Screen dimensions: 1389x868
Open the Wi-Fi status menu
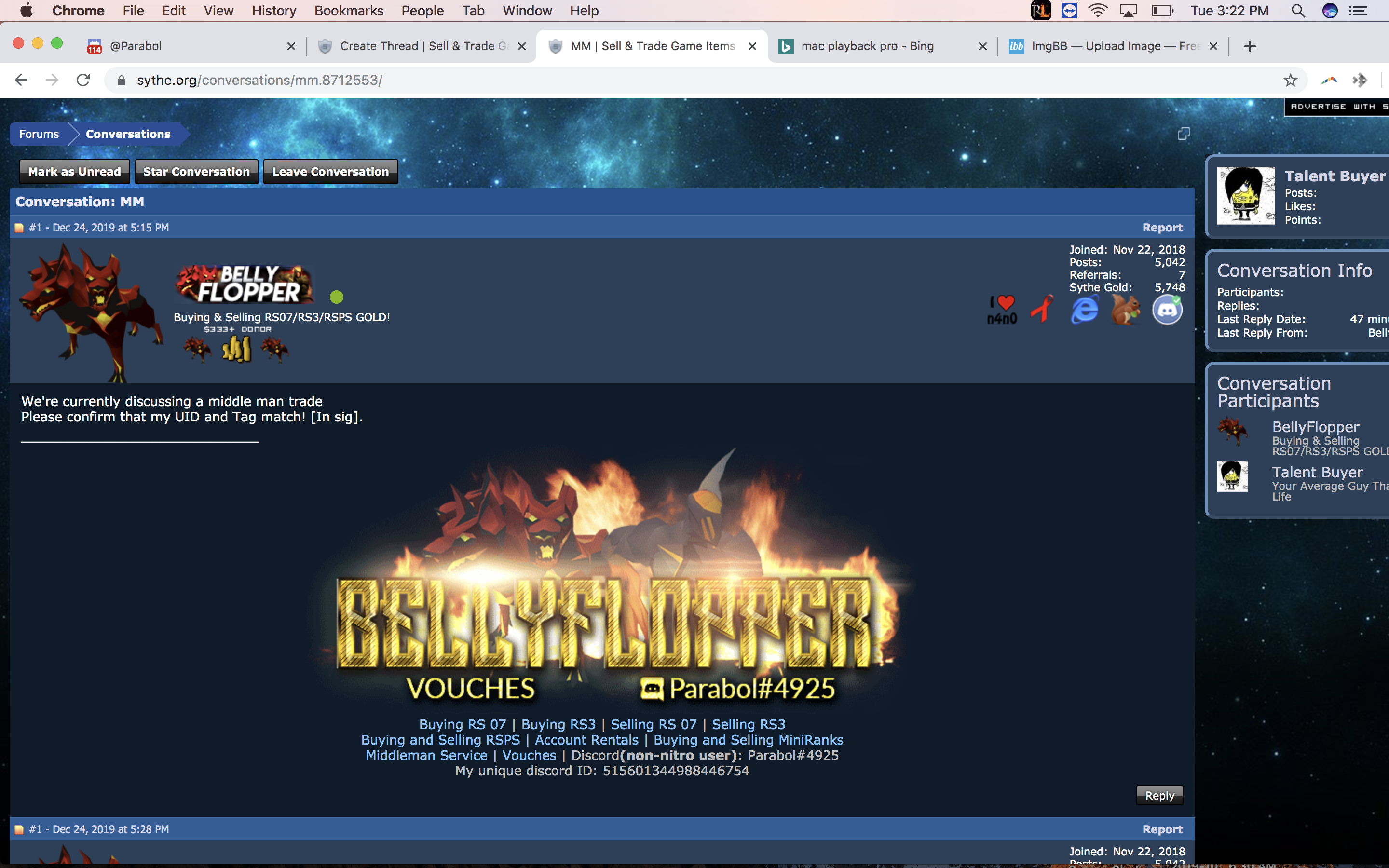coord(1097,10)
